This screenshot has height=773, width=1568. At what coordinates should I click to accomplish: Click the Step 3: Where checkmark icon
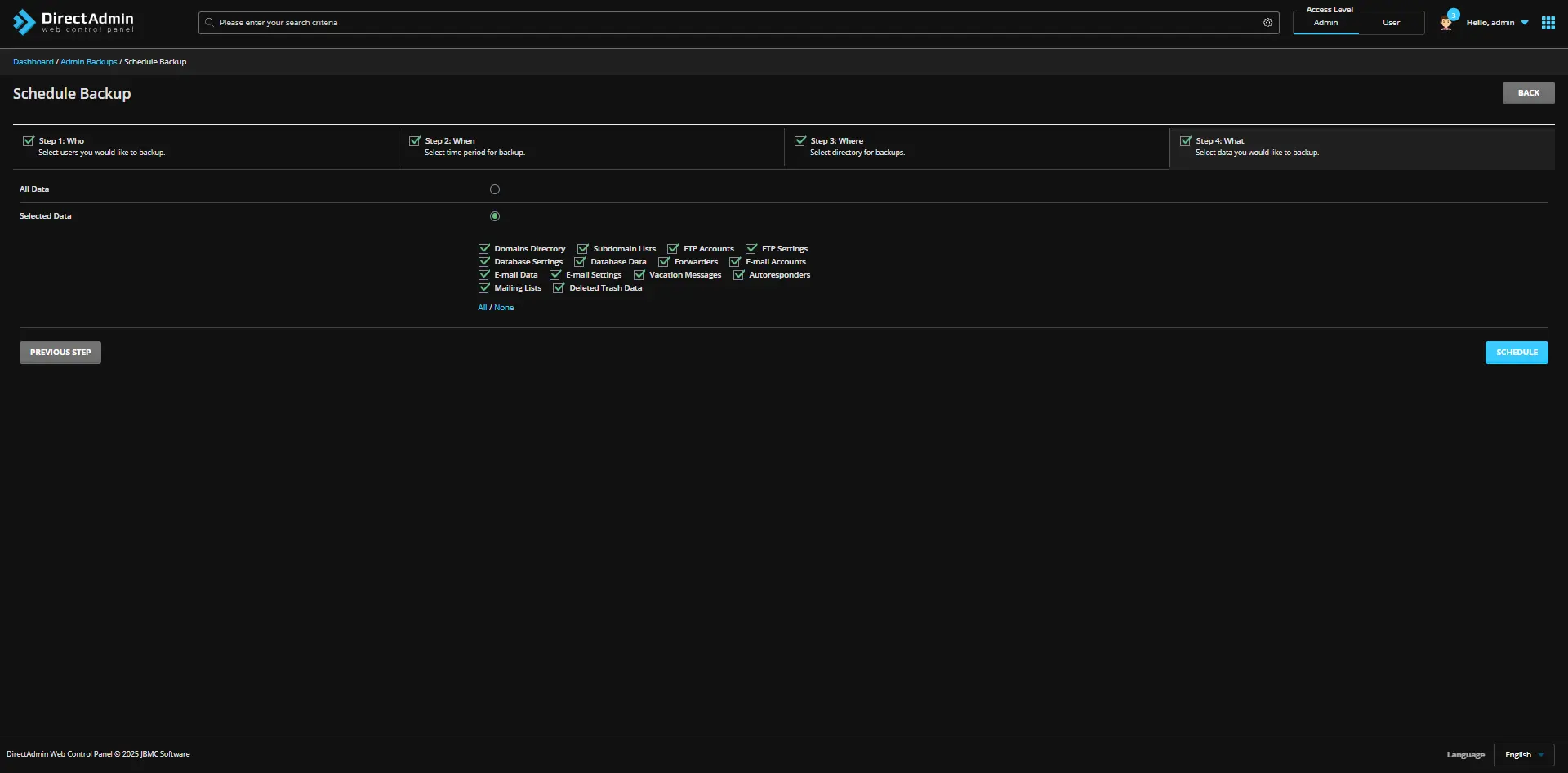click(800, 141)
